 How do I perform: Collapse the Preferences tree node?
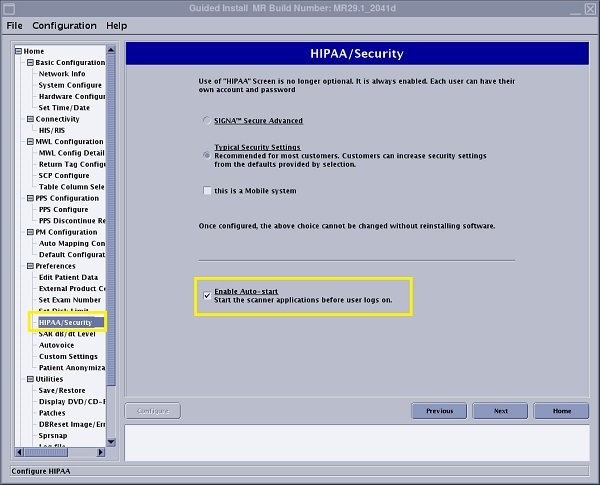point(31,266)
